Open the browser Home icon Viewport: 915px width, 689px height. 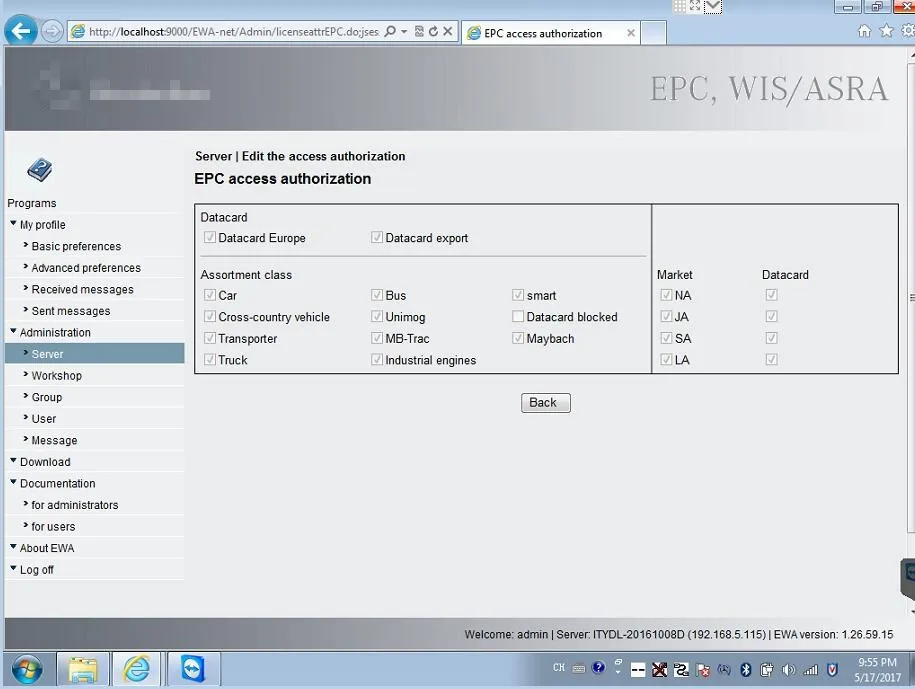point(864,31)
